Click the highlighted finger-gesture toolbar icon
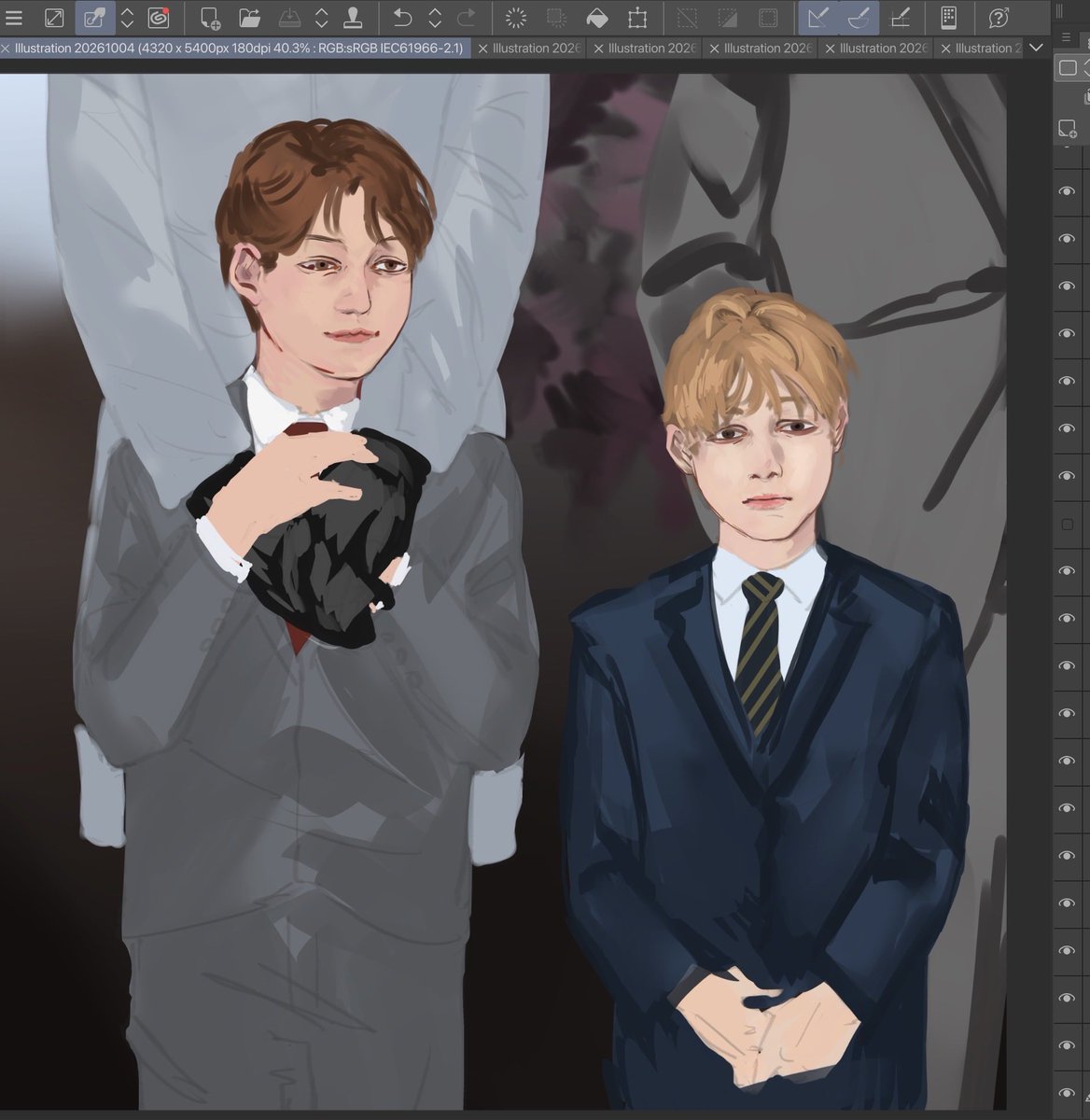The image size is (1090, 1120). click(95, 18)
